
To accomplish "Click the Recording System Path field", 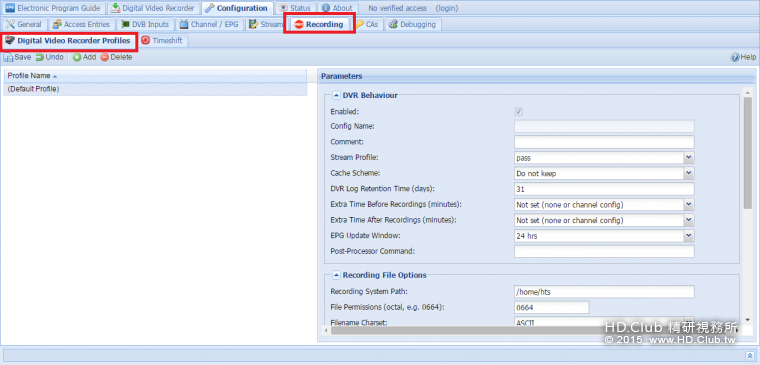I will click(x=604, y=292).
